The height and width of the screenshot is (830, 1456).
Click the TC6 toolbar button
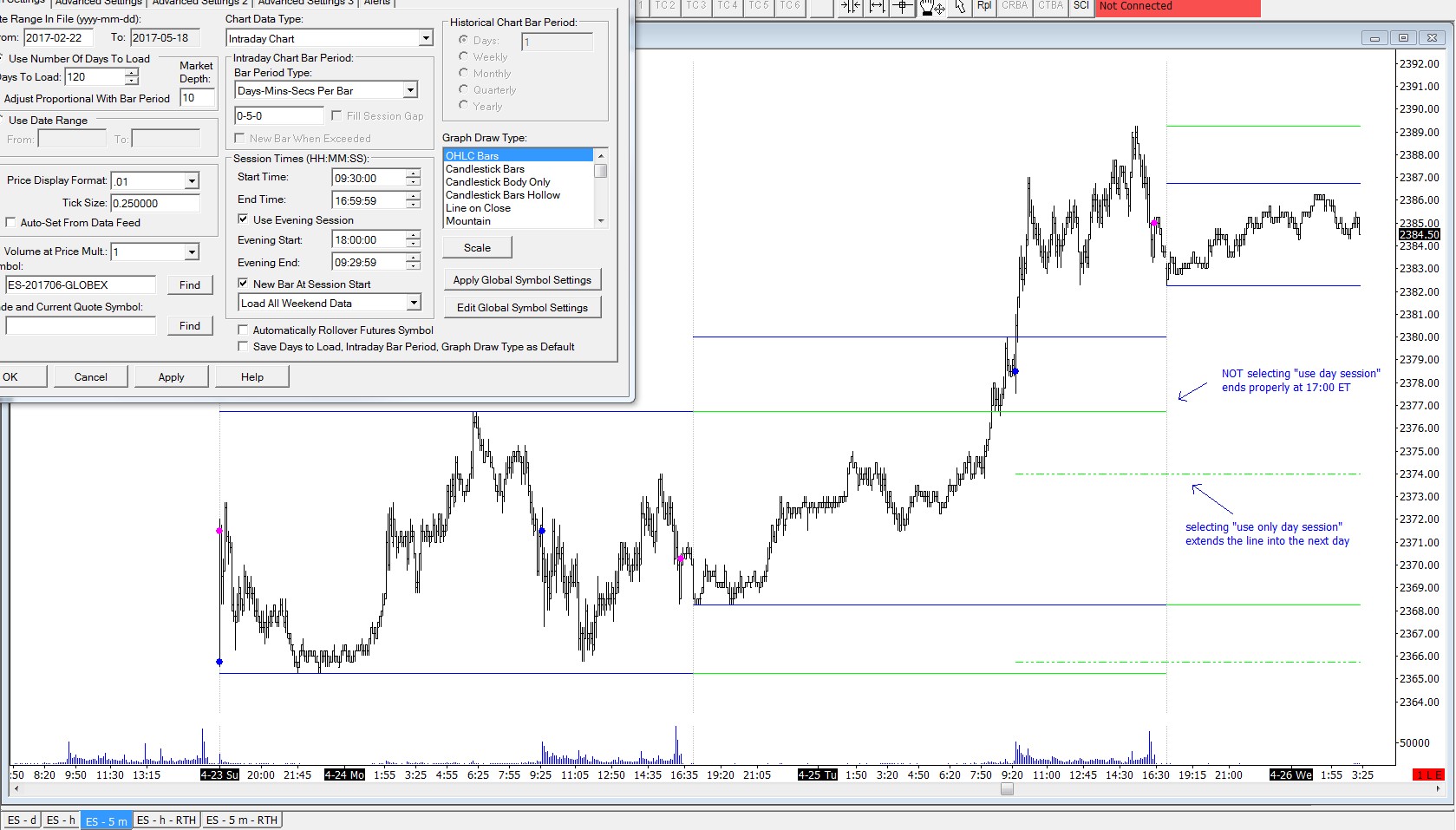tap(790, 6)
